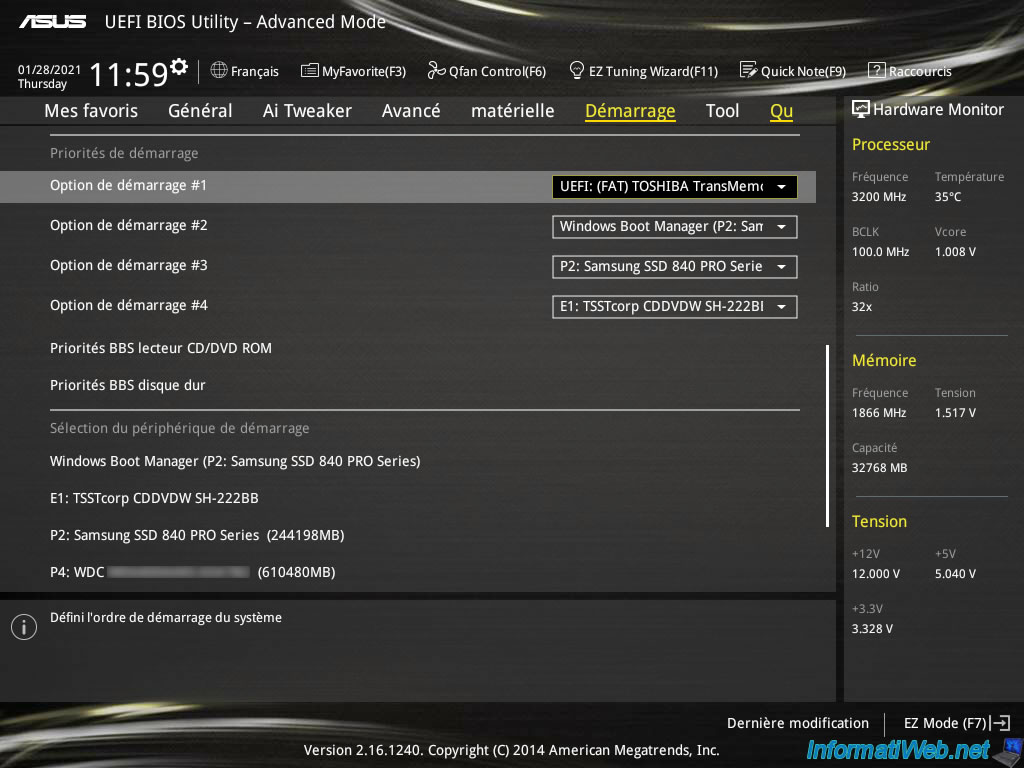Open the Ai Tweaker tab
Viewport: 1024px width, 768px height.
pos(307,111)
